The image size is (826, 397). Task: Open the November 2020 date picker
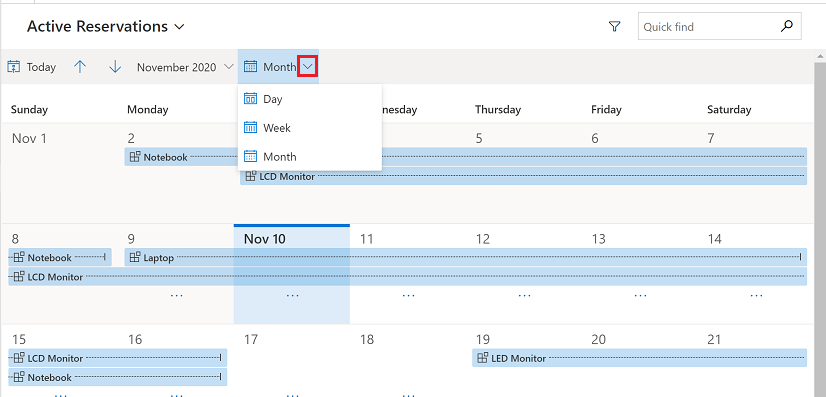[185, 67]
